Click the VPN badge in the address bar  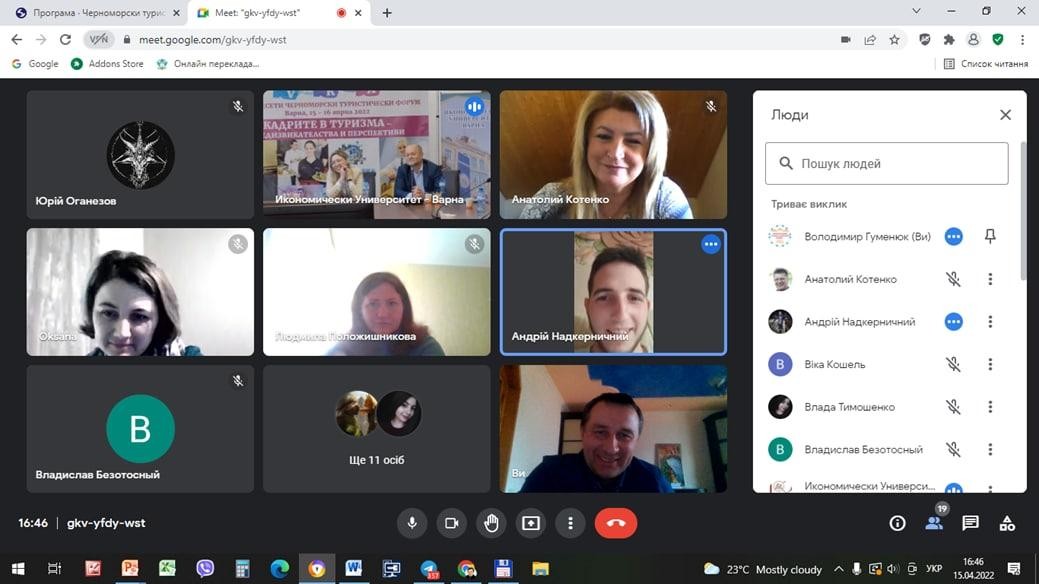99,40
